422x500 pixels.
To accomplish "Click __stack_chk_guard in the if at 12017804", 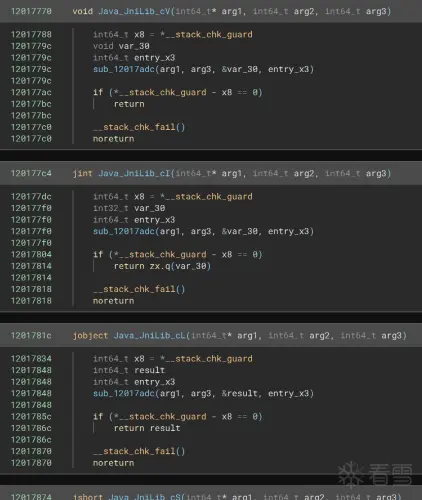I will (x=163, y=254).
